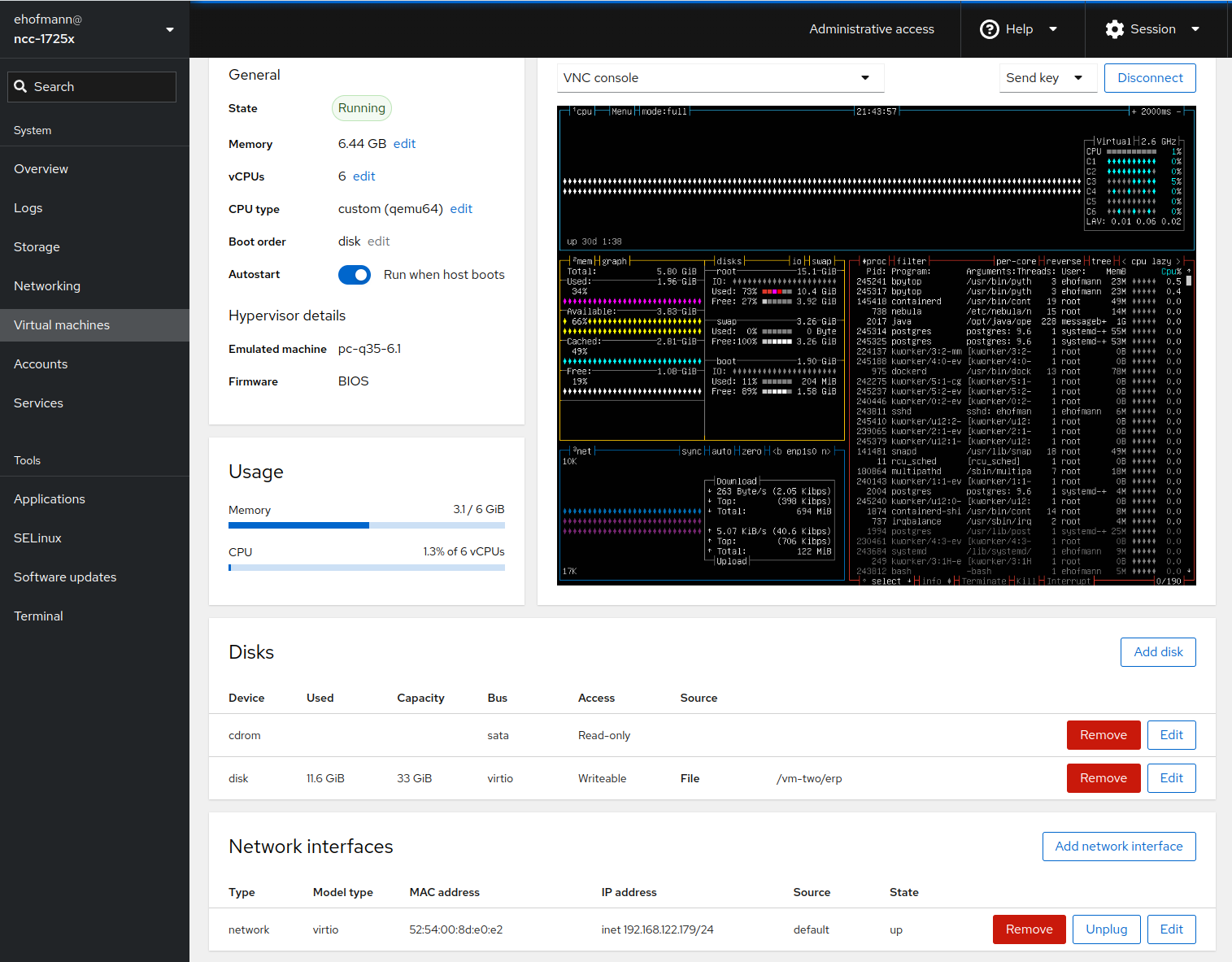Screen dimensions: 1232x962
Task: Click the Memory usage progress bar
Action: (366, 525)
